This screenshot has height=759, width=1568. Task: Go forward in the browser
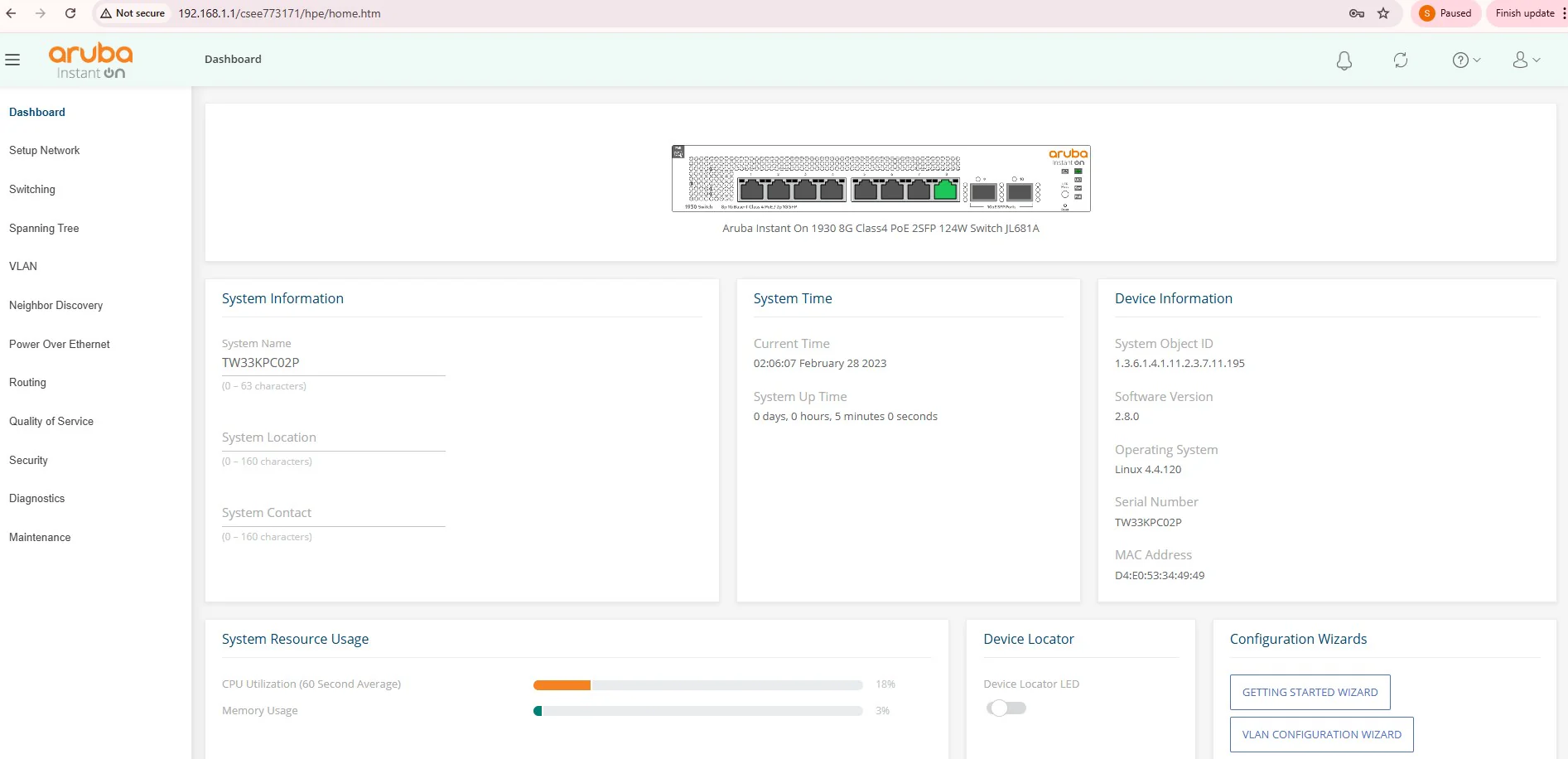click(40, 13)
